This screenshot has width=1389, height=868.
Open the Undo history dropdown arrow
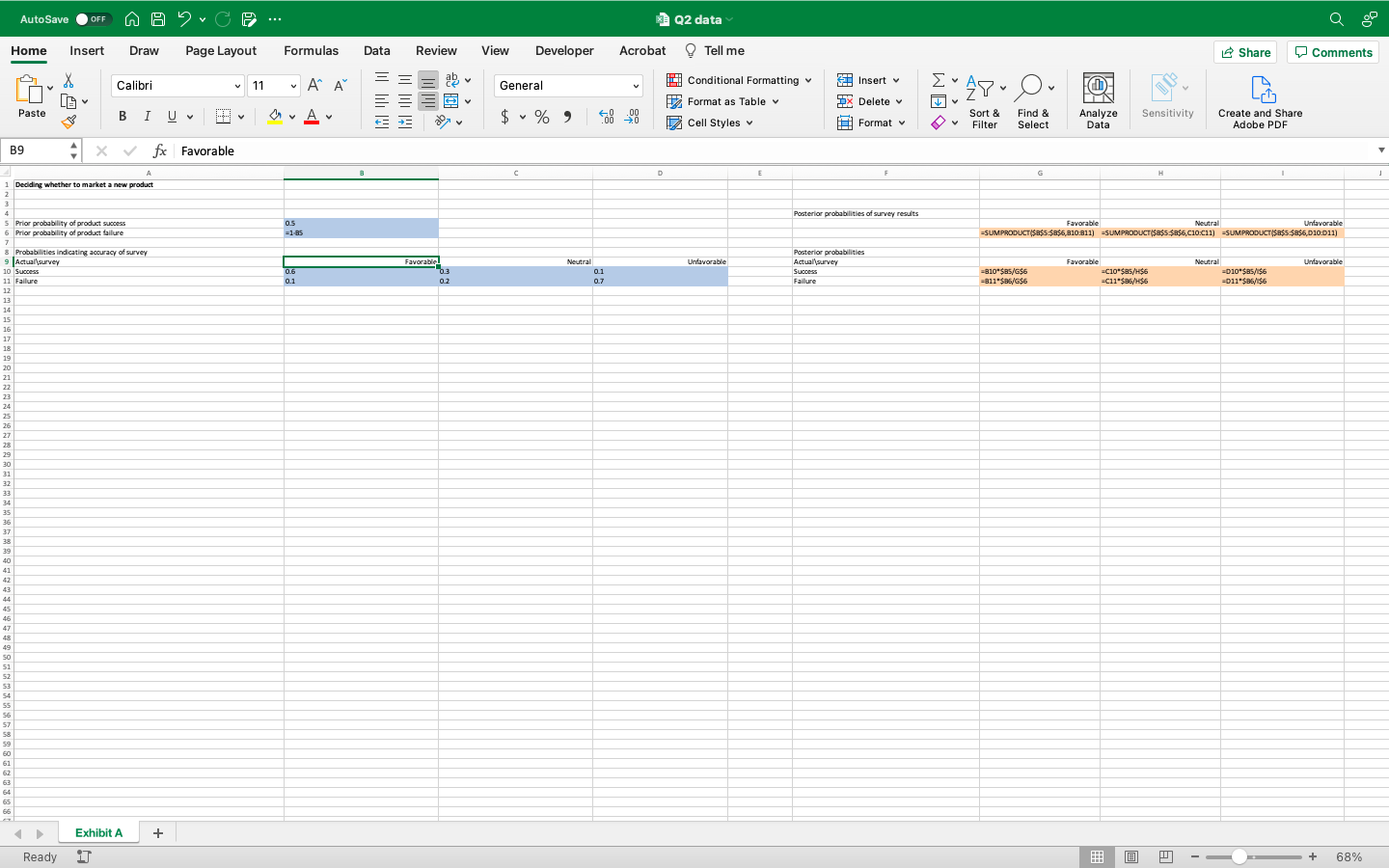pyautogui.click(x=203, y=19)
